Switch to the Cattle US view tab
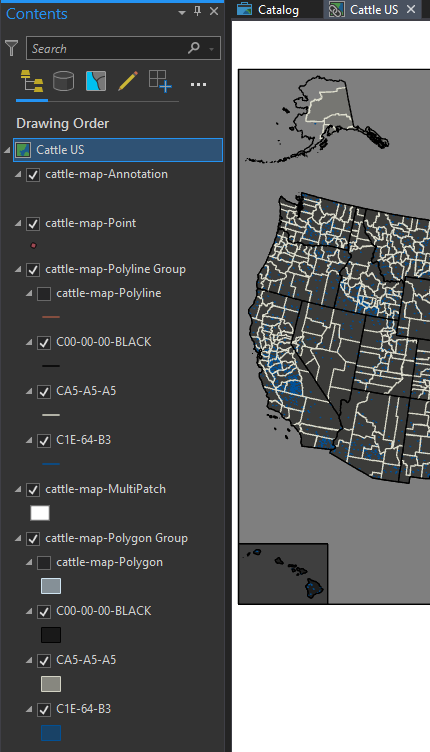Image resolution: width=430 pixels, height=752 pixels. click(x=374, y=10)
